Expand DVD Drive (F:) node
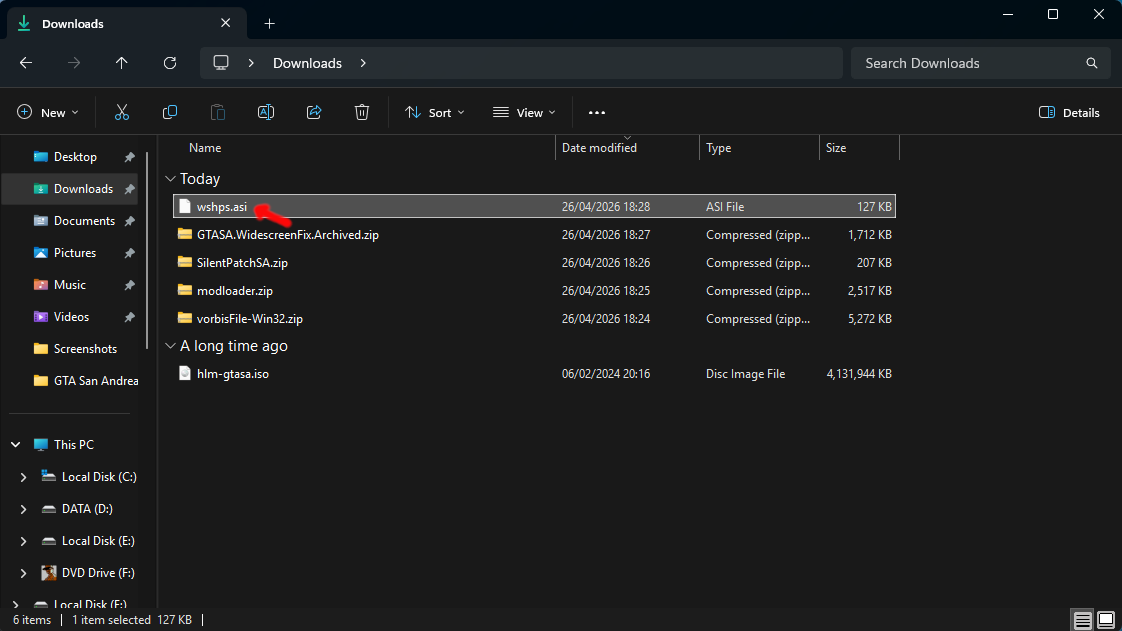Screen dimensions: 1122x631 [x=24, y=573]
